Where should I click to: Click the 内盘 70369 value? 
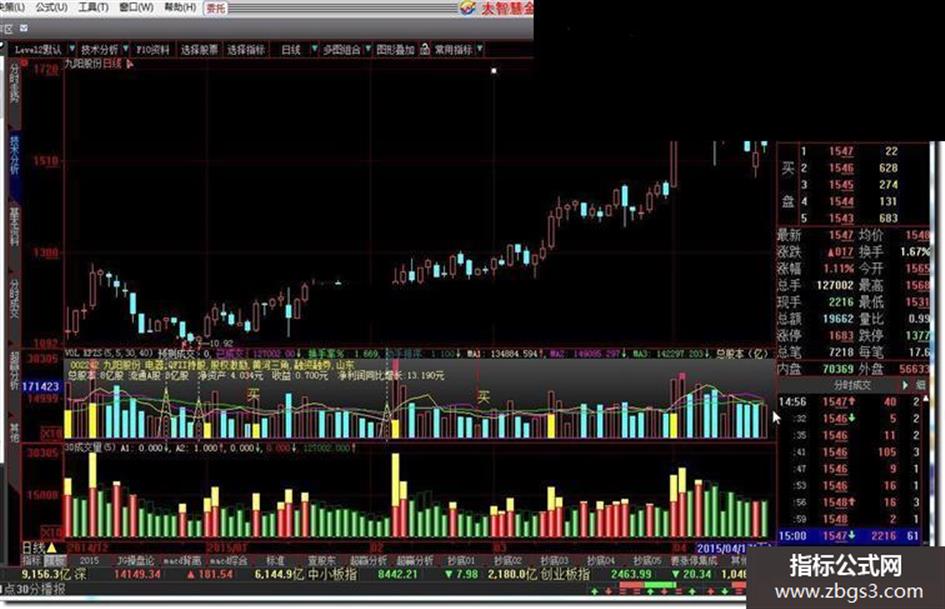tap(838, 368)
